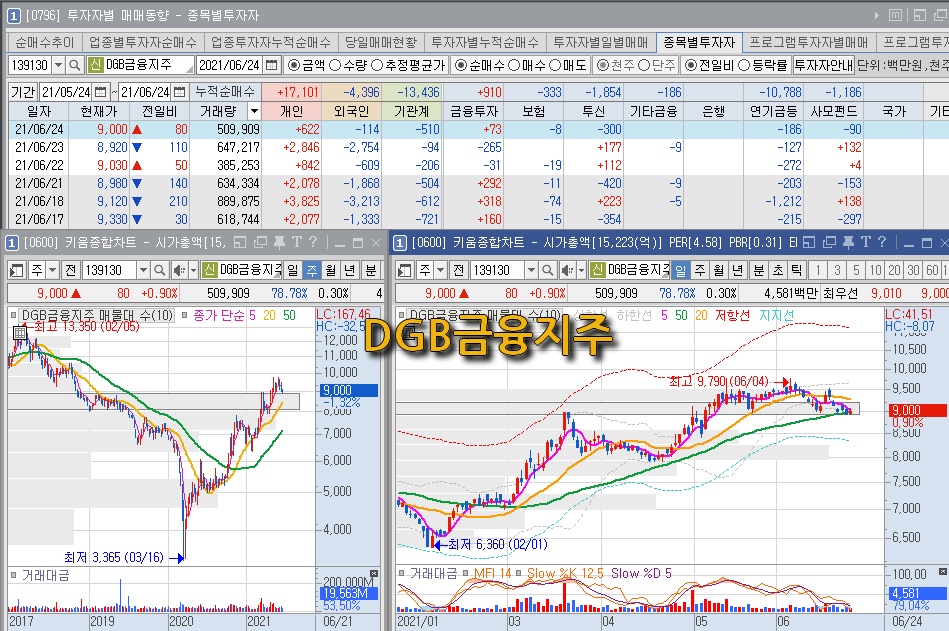
Task: Select 전일비 radio option
Action: click(691, 65)
